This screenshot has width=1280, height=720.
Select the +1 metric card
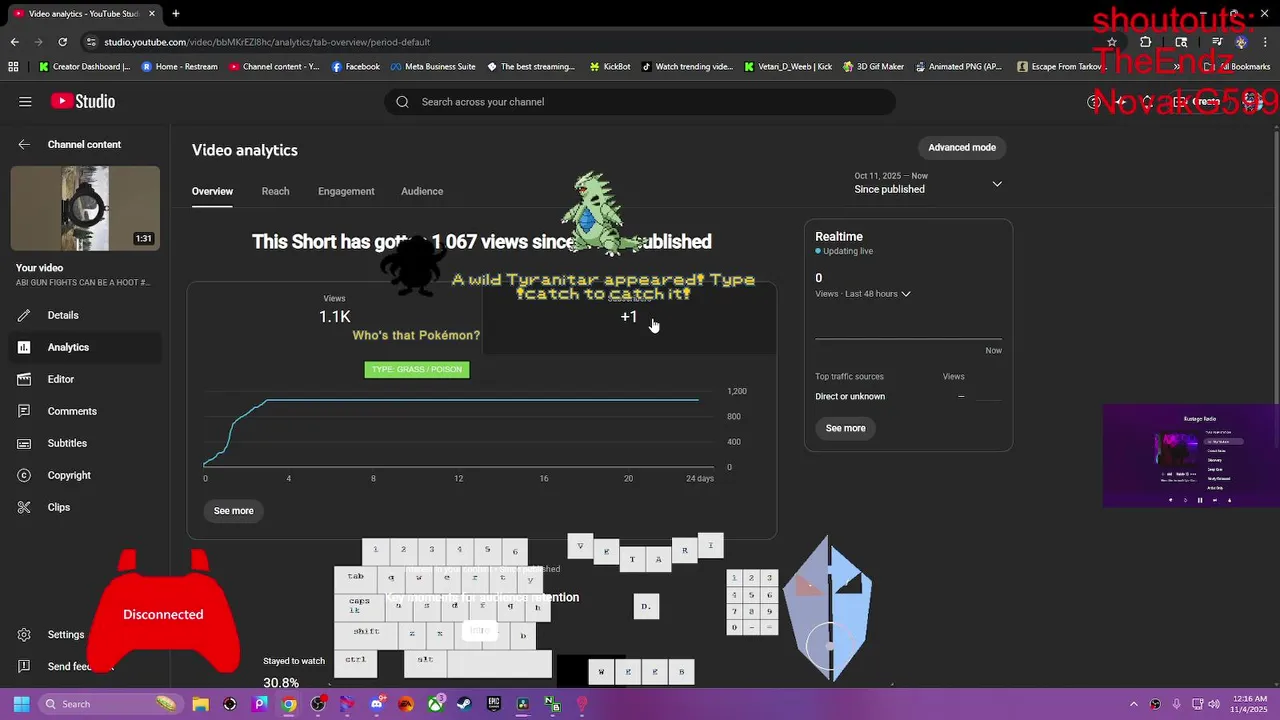(x=628, y=318)
